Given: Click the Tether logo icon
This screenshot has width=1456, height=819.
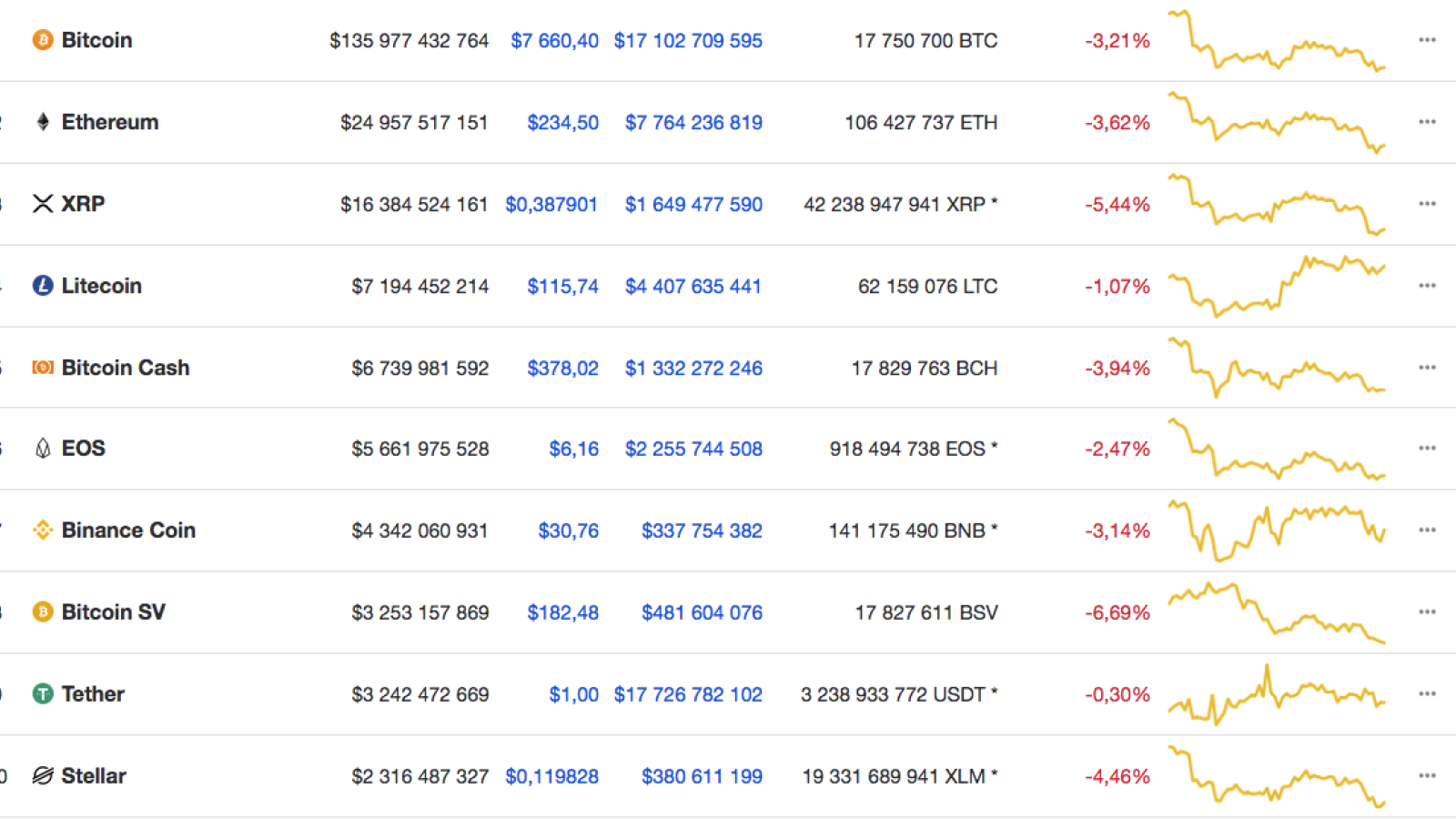Looking at the screenshot, I should [x=43, y=693].
